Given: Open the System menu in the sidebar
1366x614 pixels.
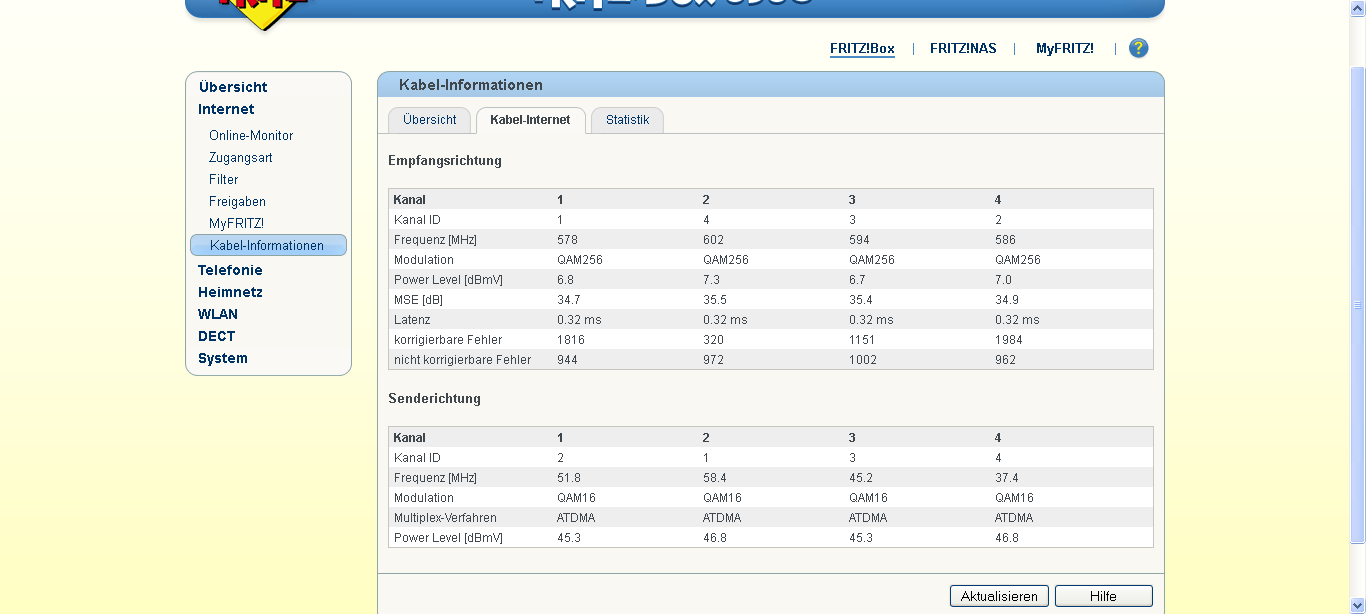Looking at the screenshot, I should 223,358.
